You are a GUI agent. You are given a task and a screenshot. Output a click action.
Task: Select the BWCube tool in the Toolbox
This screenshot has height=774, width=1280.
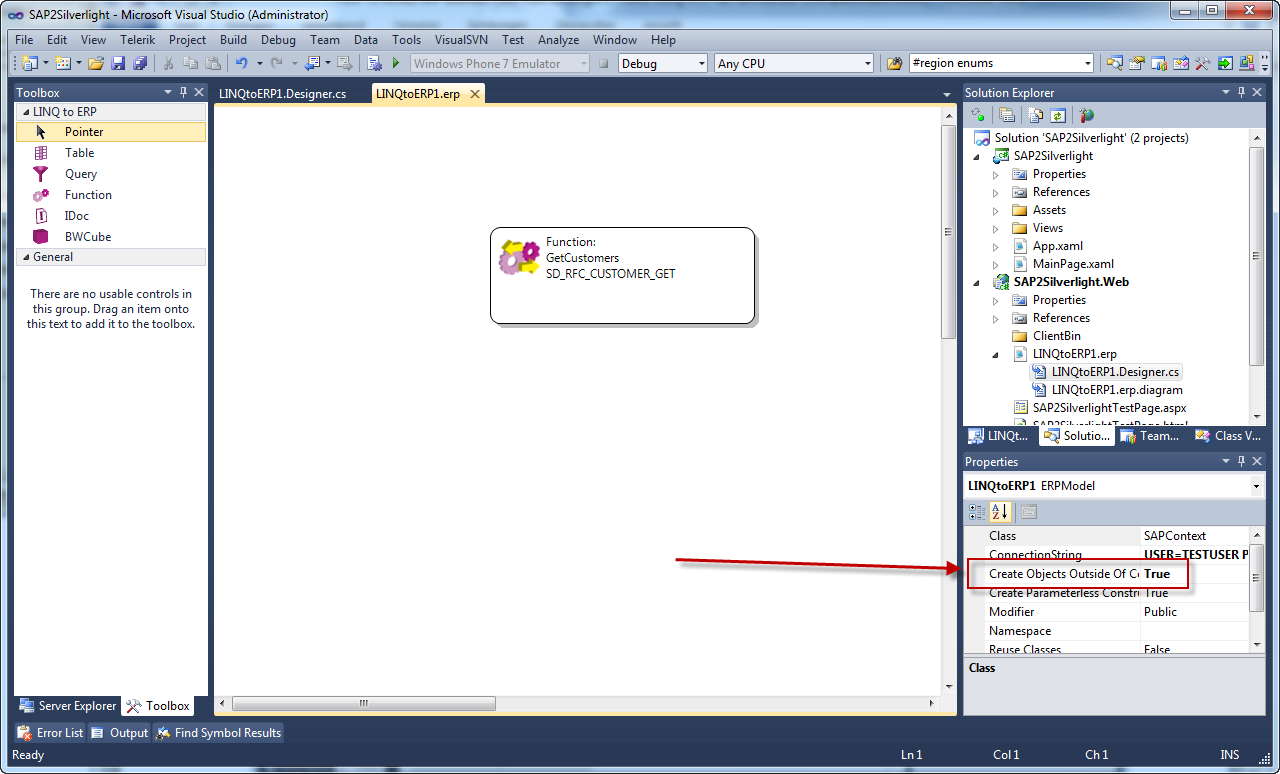110,237
